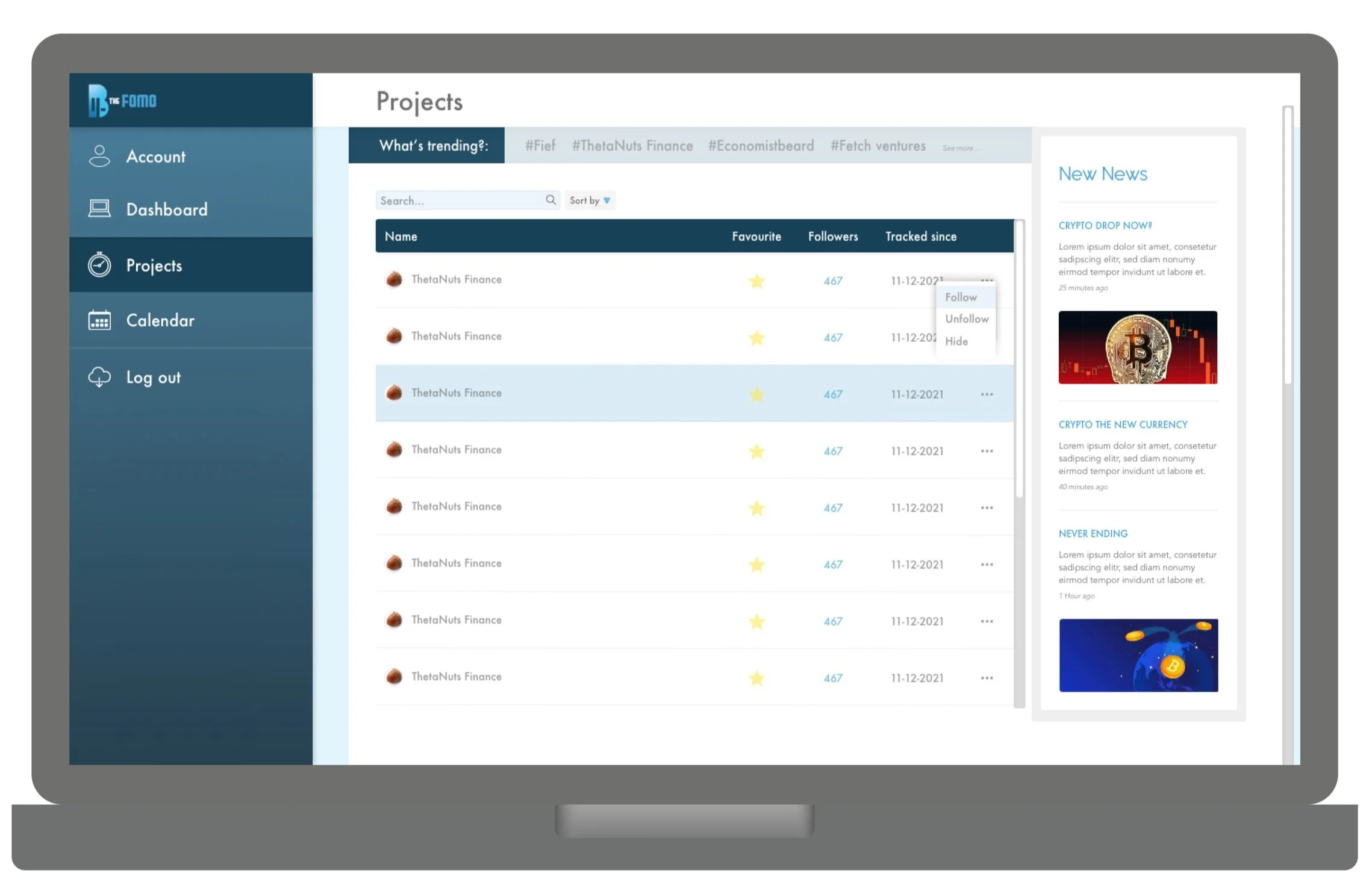Image resolution: width=1372 pixels, height=882 pixels.
Task: Click the Dashboard laptop icon
Action: (x=99, y=209)
